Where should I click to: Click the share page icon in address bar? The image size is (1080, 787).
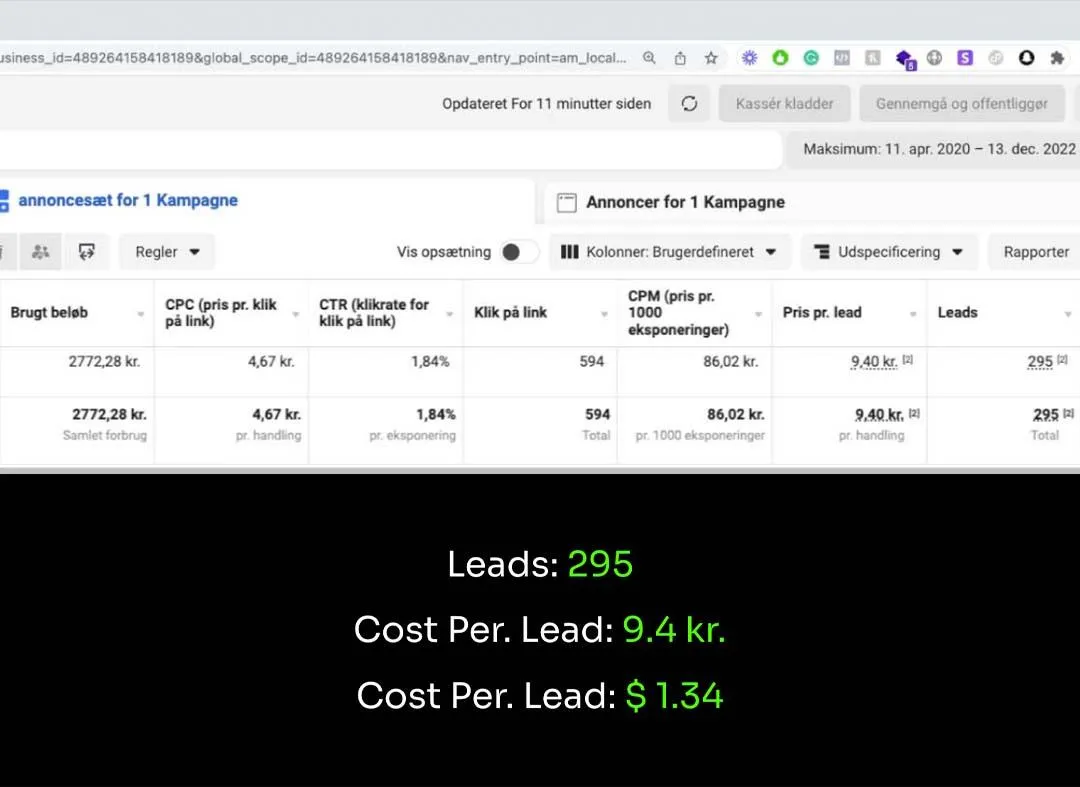point(680,58)
